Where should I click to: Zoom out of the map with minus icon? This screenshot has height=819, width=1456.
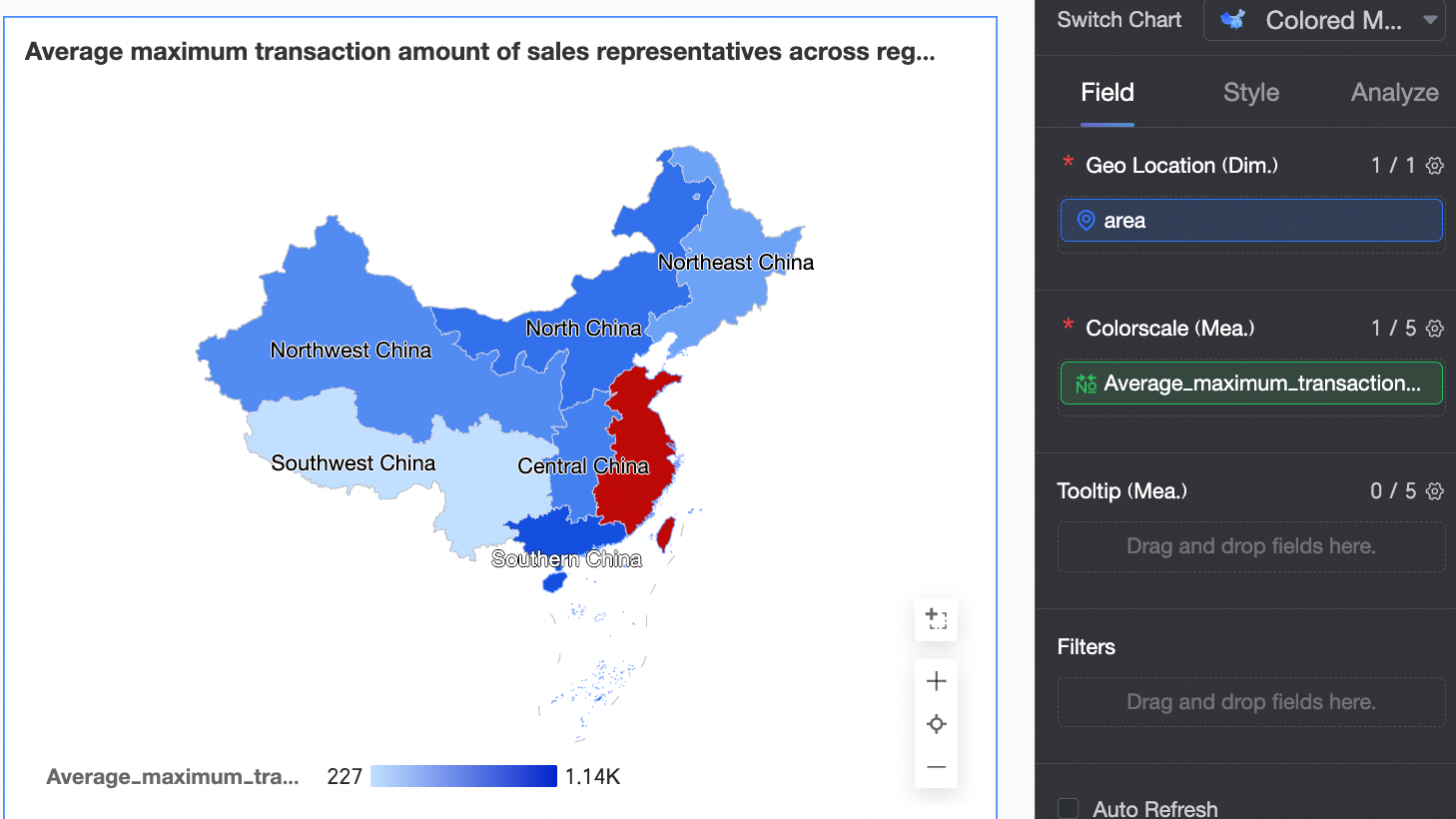pos(936,767)
